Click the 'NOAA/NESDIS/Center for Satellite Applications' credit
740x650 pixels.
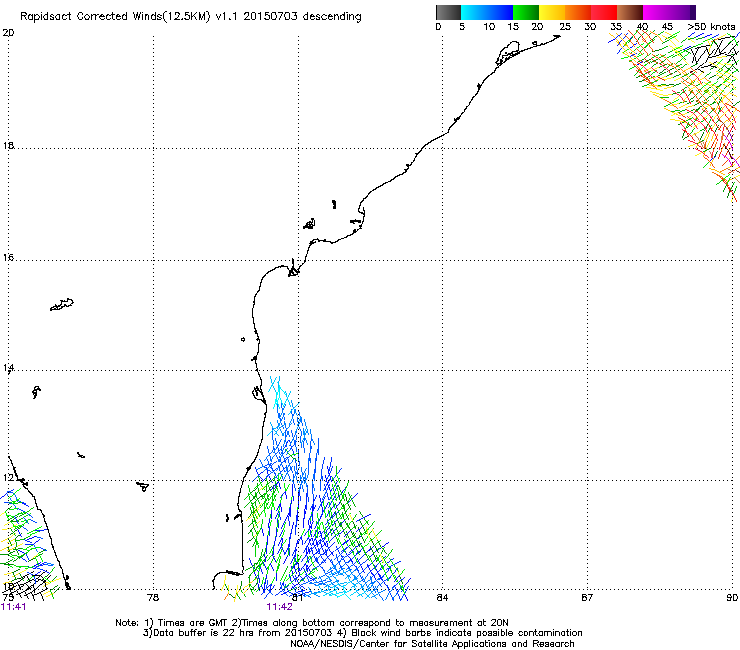tap(432, 644)
